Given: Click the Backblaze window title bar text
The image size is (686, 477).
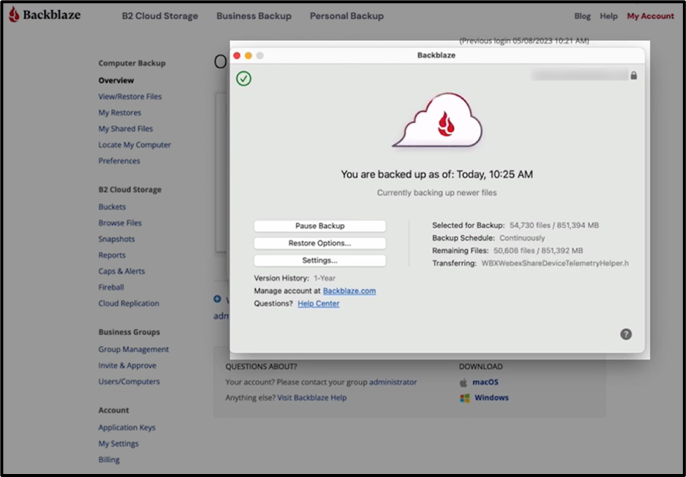Looking at the screenshot, I should [436, 56].
